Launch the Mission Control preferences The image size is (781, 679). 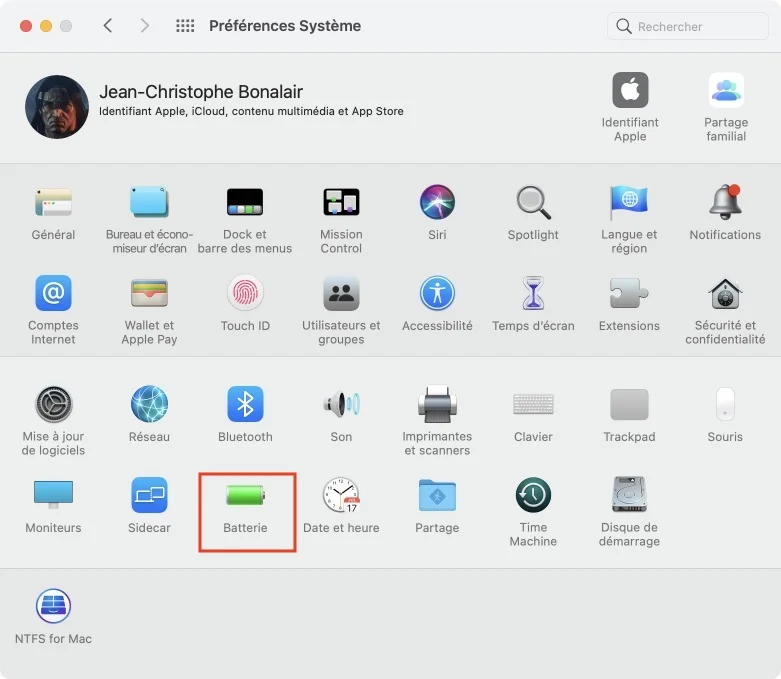[341, 202]
